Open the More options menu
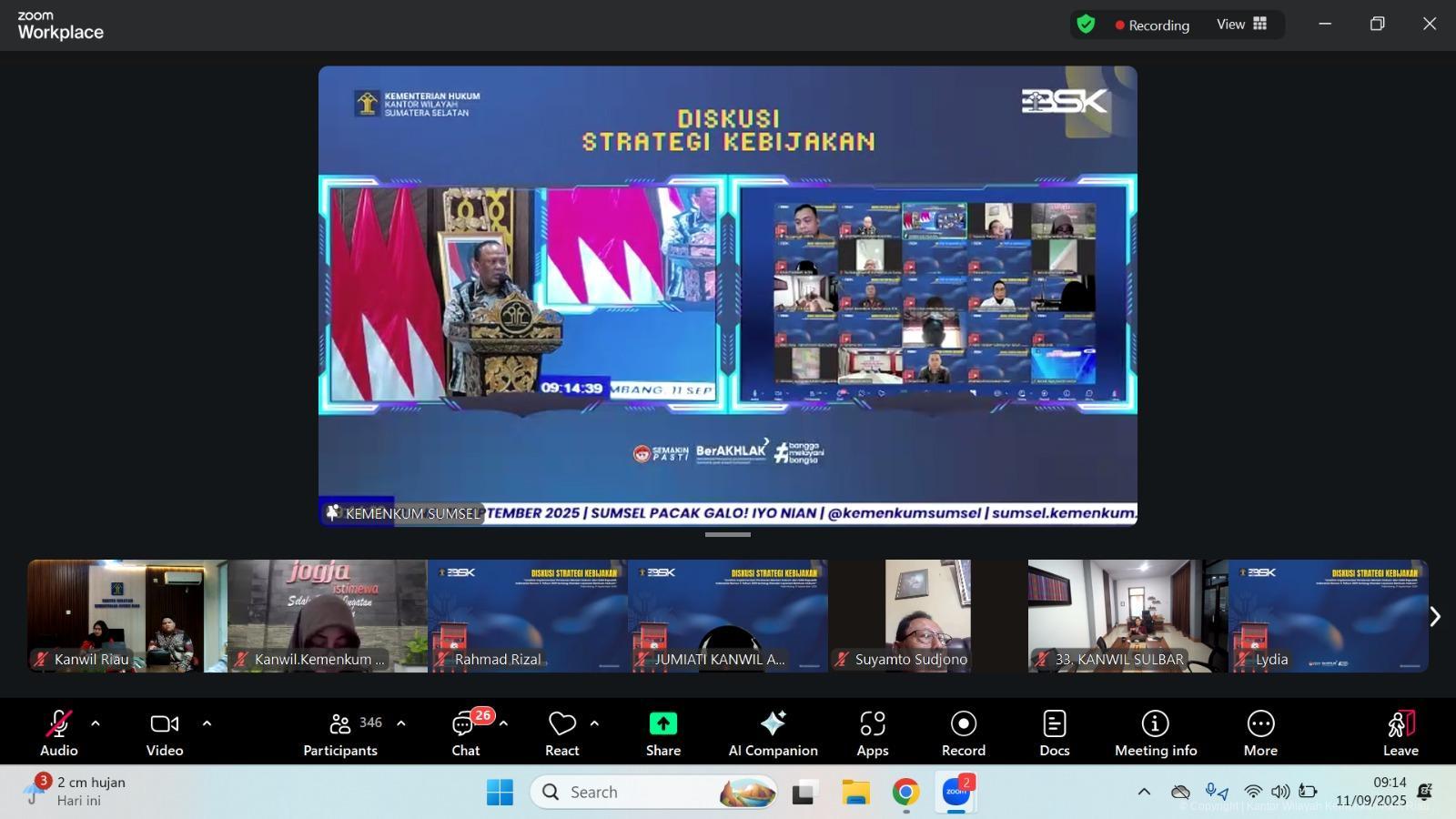The height and width of the screenshot is (819, 1456). (1260, 733)
